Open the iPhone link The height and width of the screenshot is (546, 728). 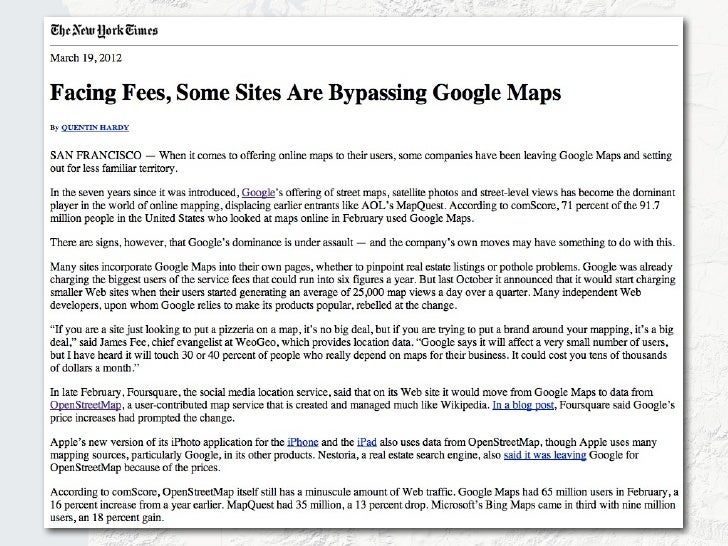[303, 442]
